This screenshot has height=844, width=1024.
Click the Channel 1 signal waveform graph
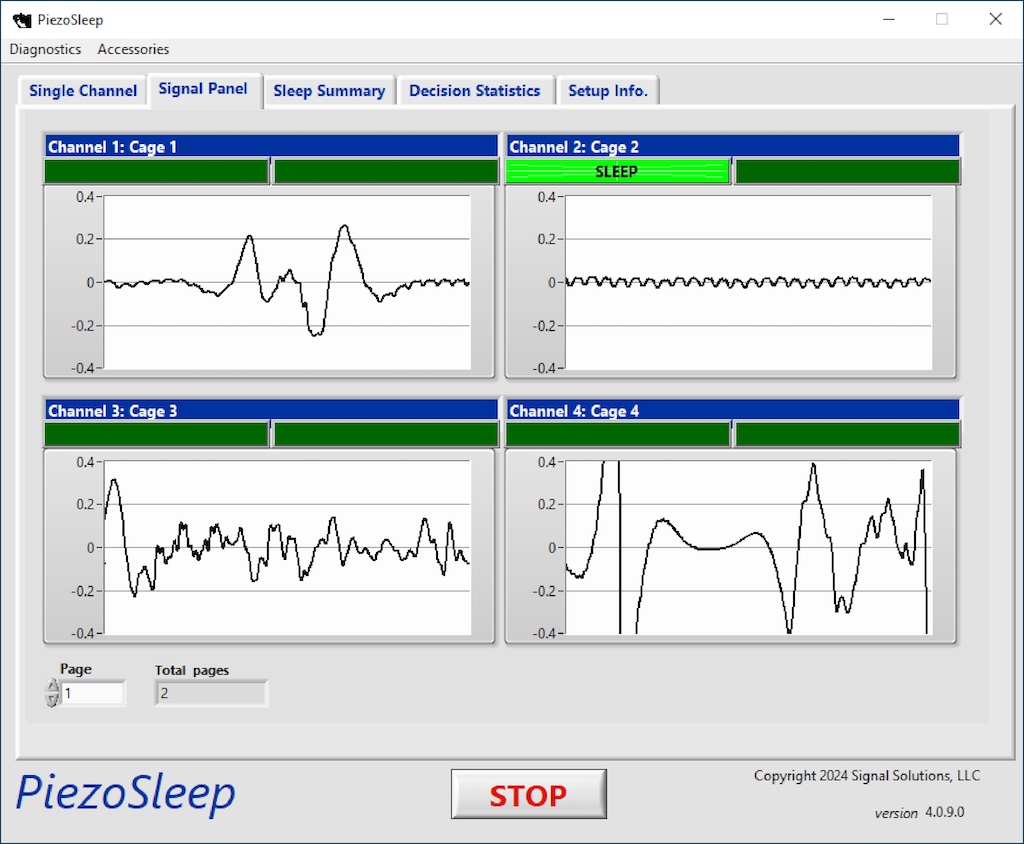[x=287, y=282]
